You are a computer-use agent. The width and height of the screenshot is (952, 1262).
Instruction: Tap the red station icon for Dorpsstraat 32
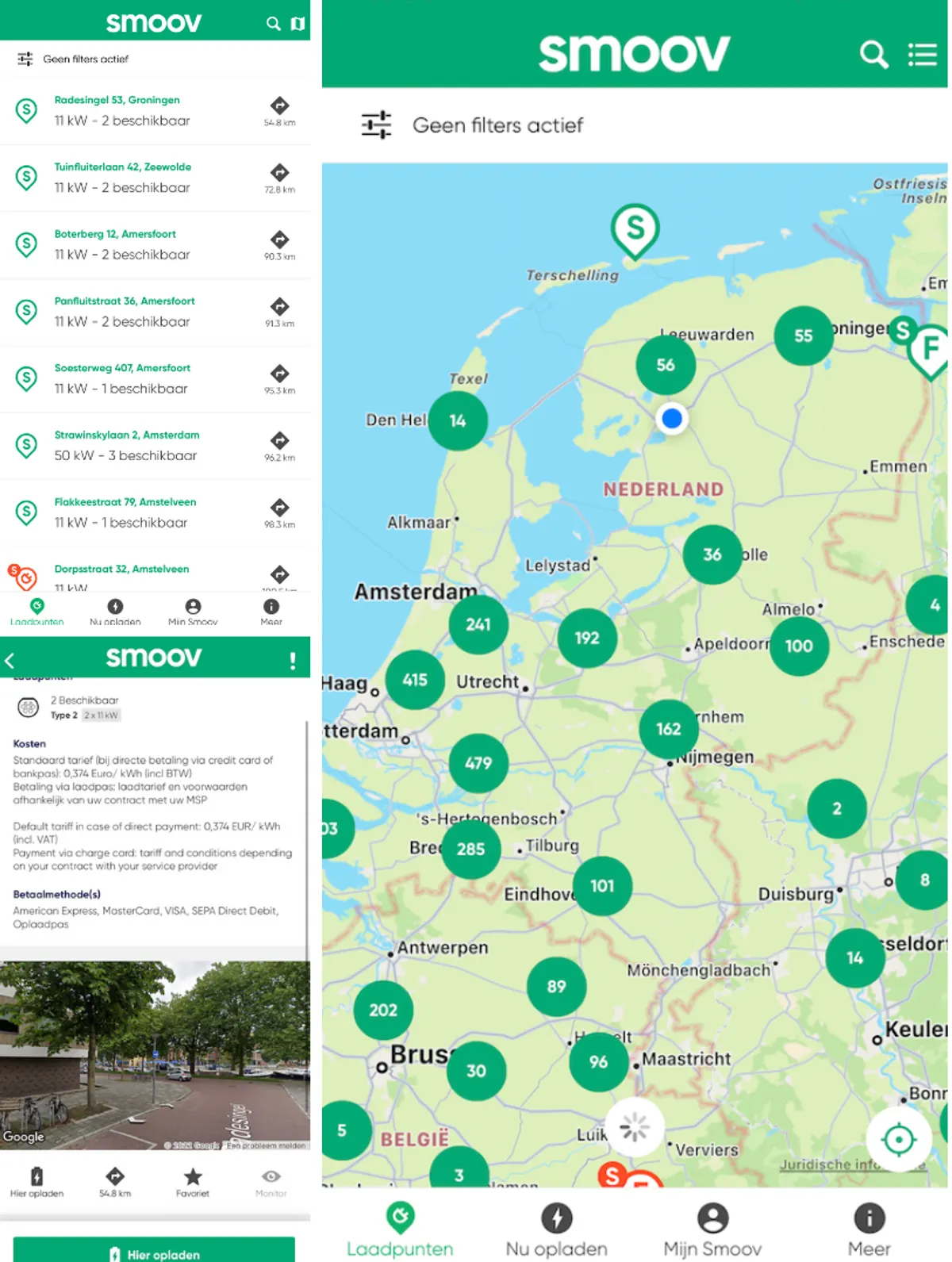[24, 577]
